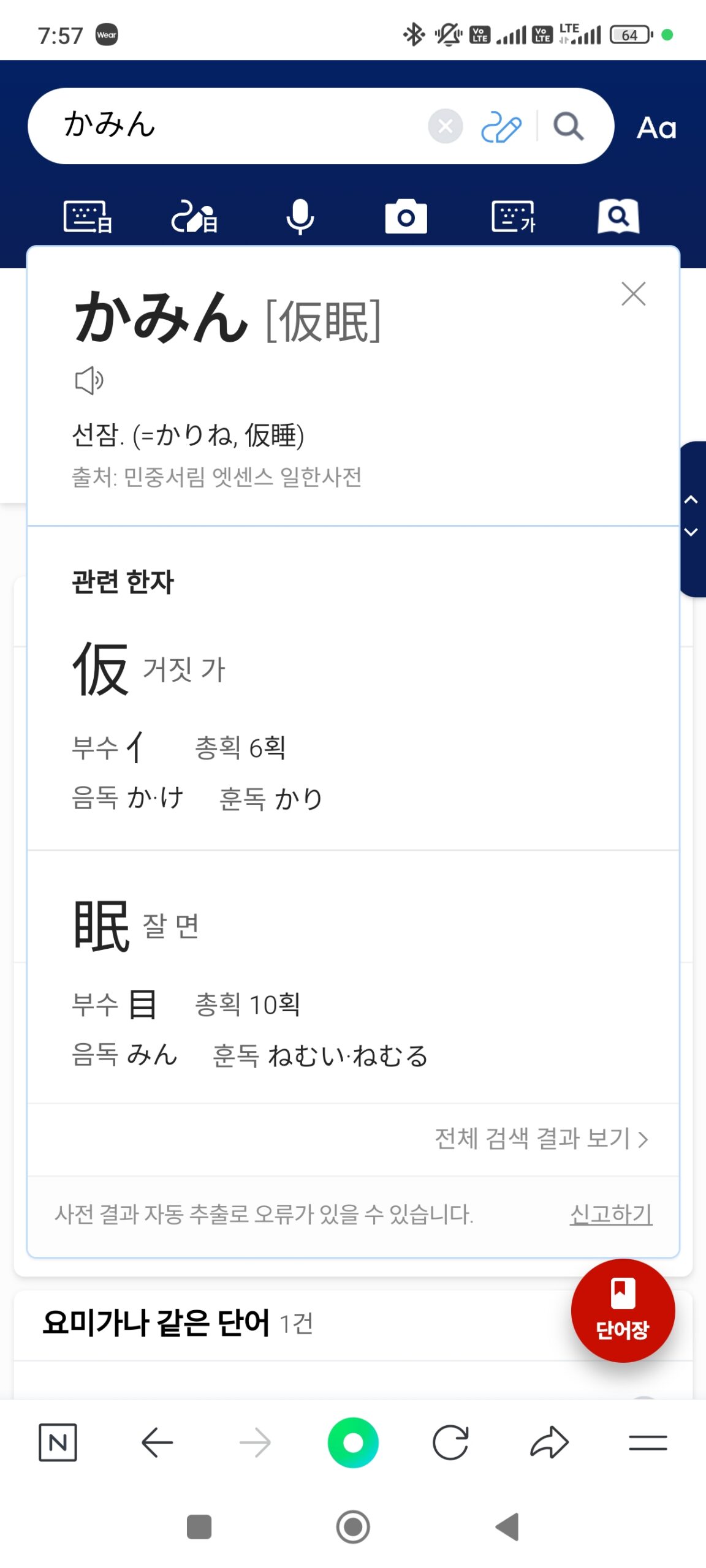Clear the search text field
The width and height of the screenshot is (706, 1568).
click(x=445, y=126)
